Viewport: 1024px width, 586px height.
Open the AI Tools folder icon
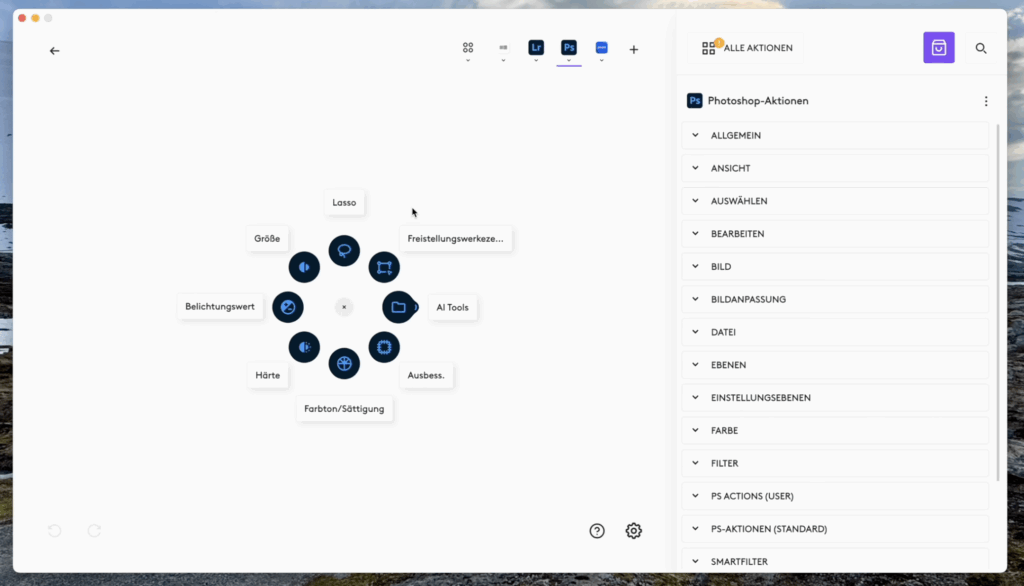[399, 307]
